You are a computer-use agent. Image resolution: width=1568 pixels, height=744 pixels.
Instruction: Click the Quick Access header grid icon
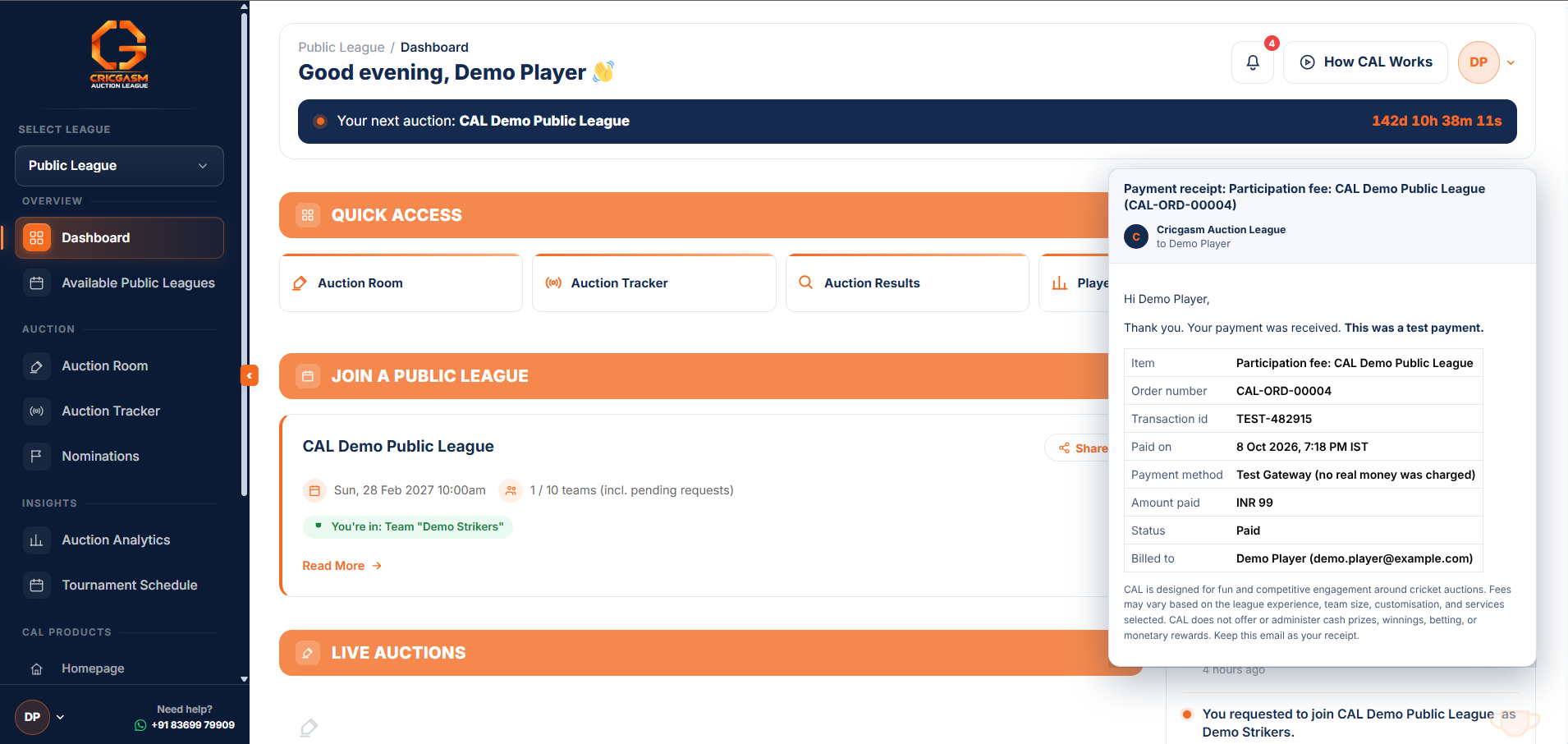click(x=308, y=215)
